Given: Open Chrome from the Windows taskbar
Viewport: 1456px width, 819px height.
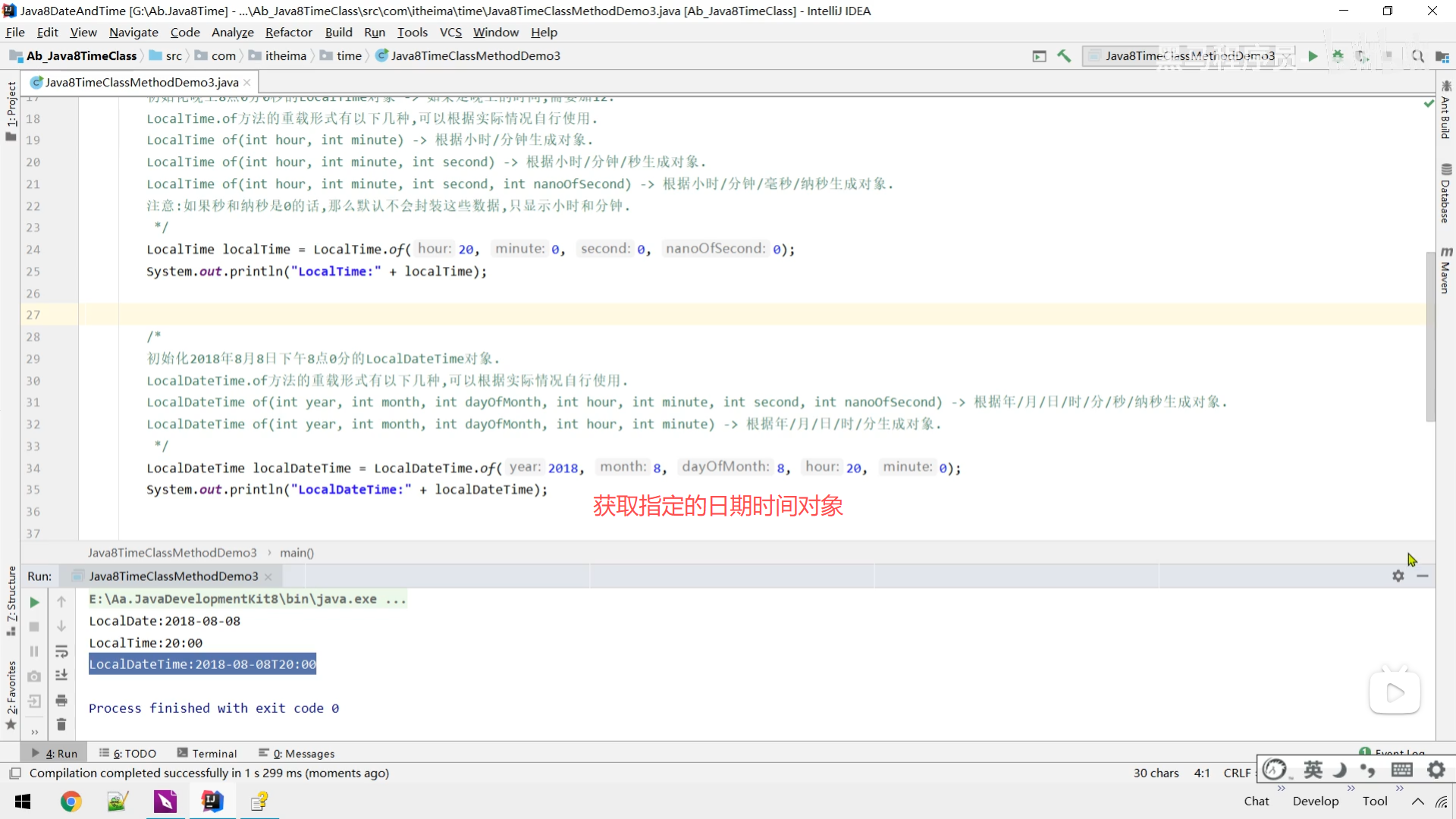Looking at the screenshot, I should point(71,802).
